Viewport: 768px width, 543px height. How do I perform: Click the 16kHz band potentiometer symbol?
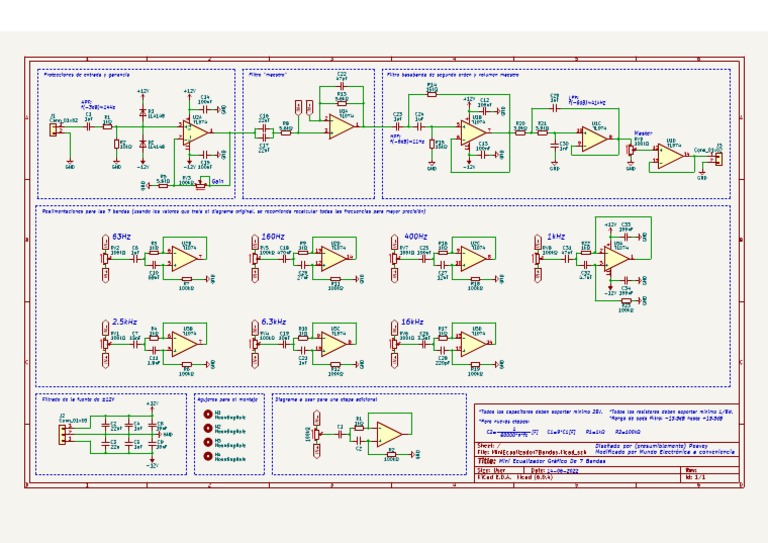pos(394,343)
